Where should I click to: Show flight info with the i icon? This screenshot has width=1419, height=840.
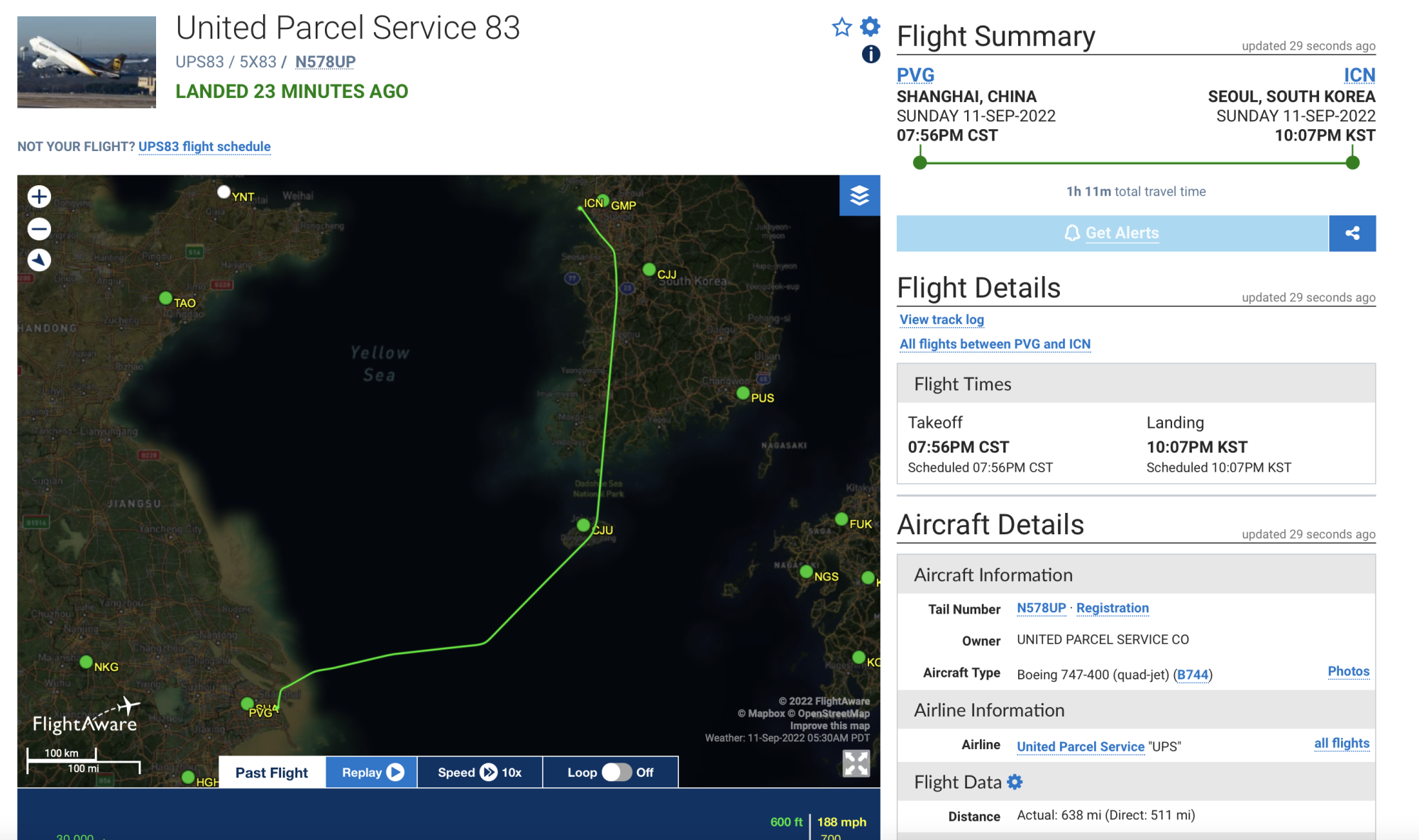[x=871, y=54]
